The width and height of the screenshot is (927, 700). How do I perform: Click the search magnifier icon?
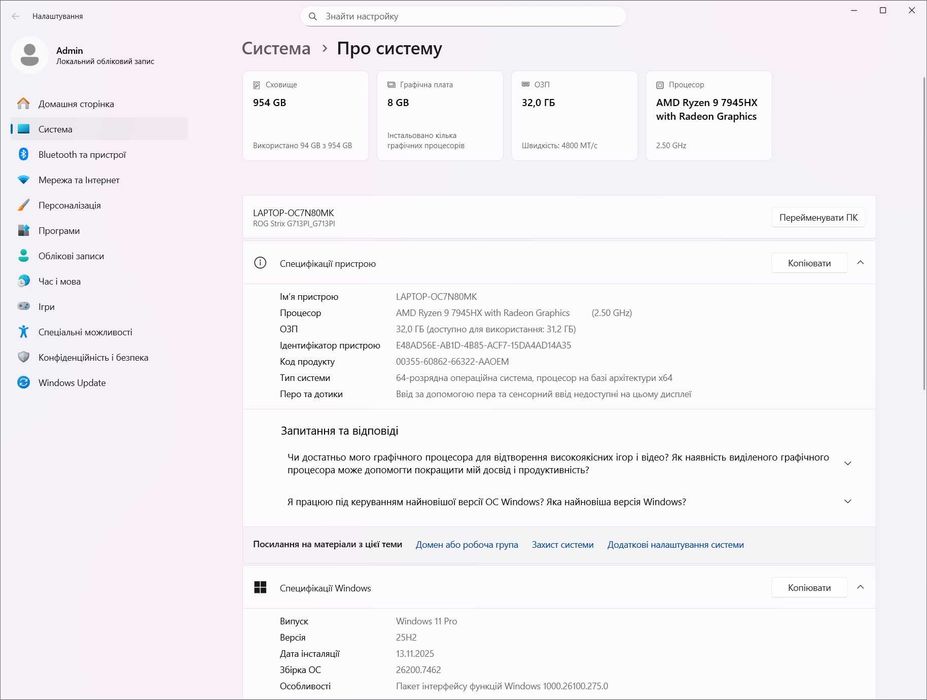[313, 17]
